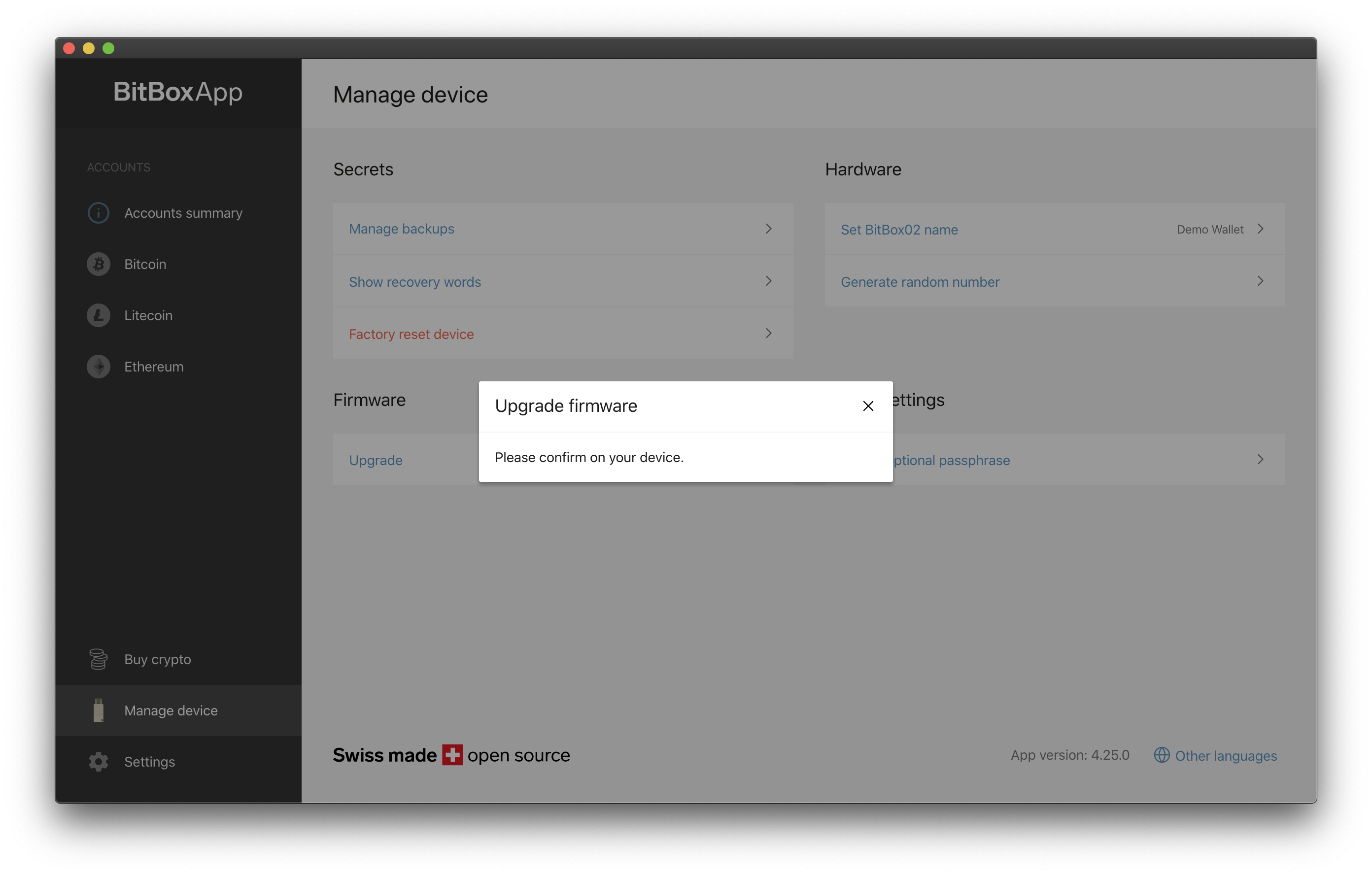Click the Hardware section heading

(862, 169)
